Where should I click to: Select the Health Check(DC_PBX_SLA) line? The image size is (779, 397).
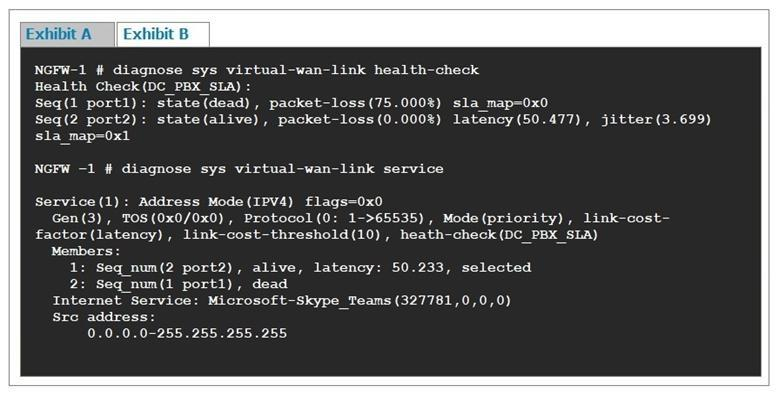point(143,87)
